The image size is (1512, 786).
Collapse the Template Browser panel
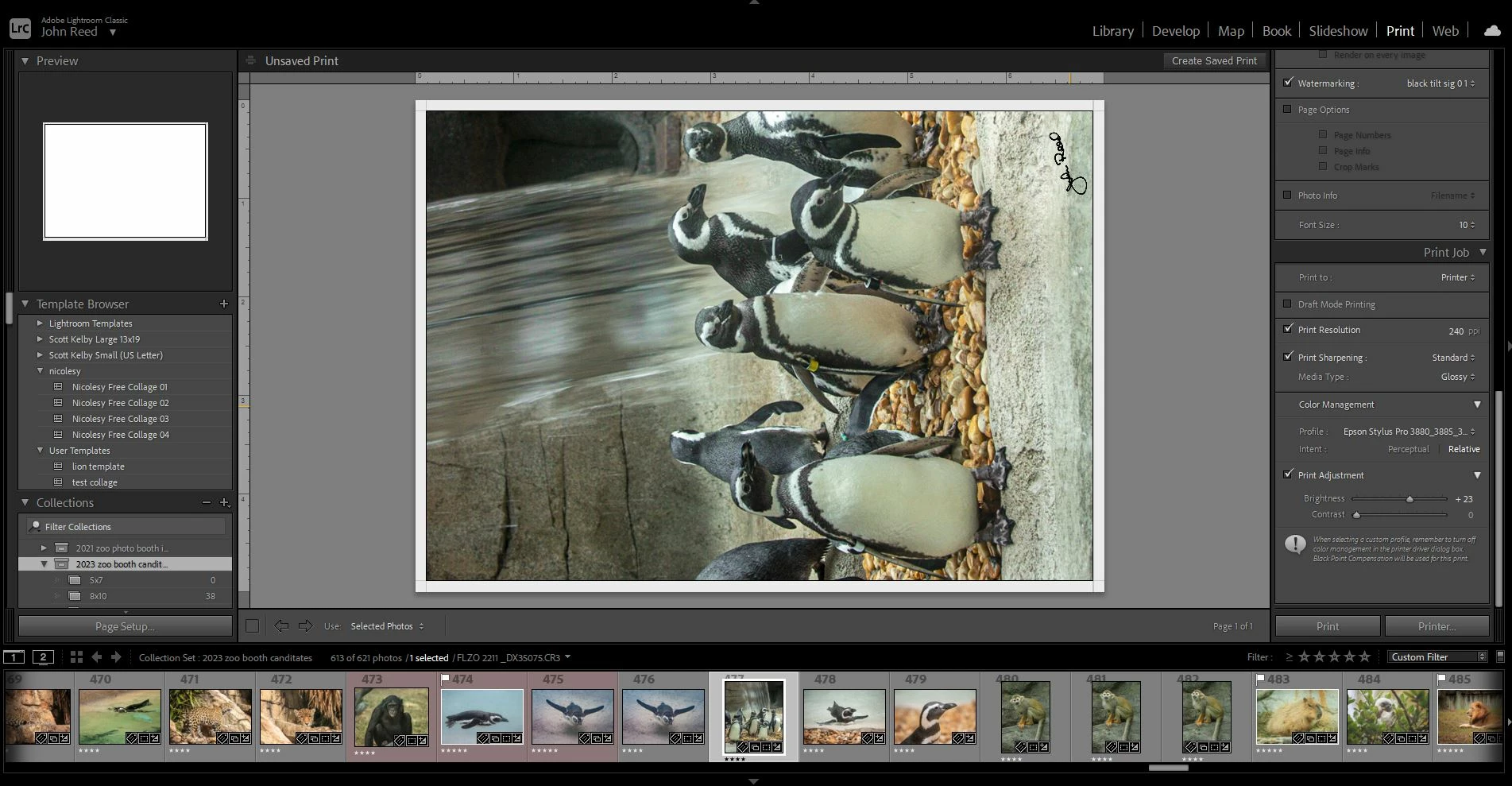25,304
